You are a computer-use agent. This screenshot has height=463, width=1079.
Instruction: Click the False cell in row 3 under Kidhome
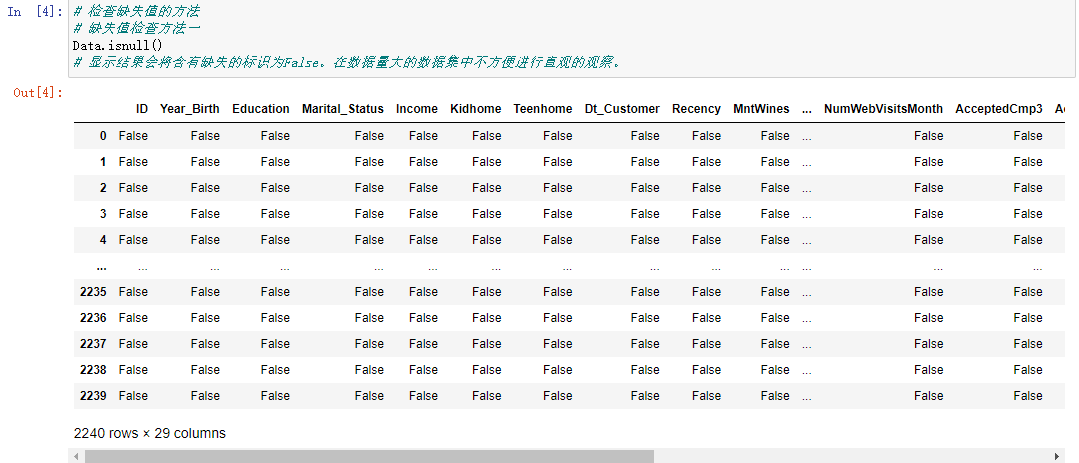[487, 214]
